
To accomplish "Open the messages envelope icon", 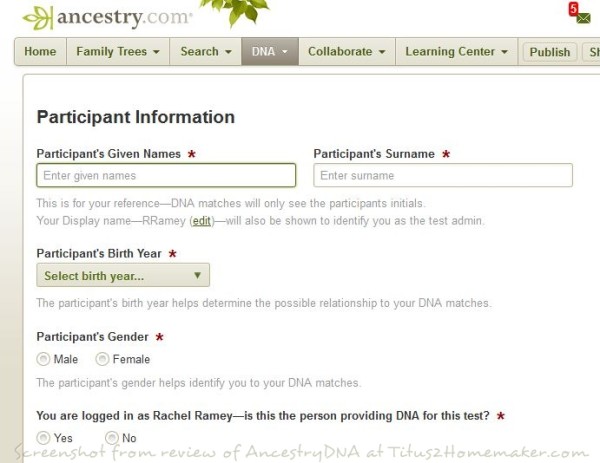I will [x=582, y=17].
